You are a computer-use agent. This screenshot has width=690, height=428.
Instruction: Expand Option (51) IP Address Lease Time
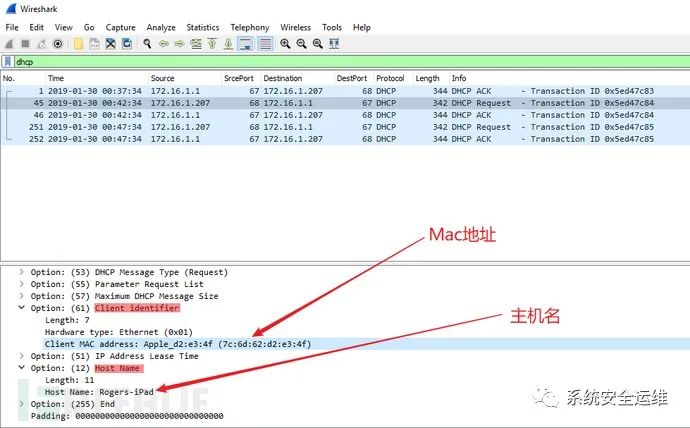point(21,355)
